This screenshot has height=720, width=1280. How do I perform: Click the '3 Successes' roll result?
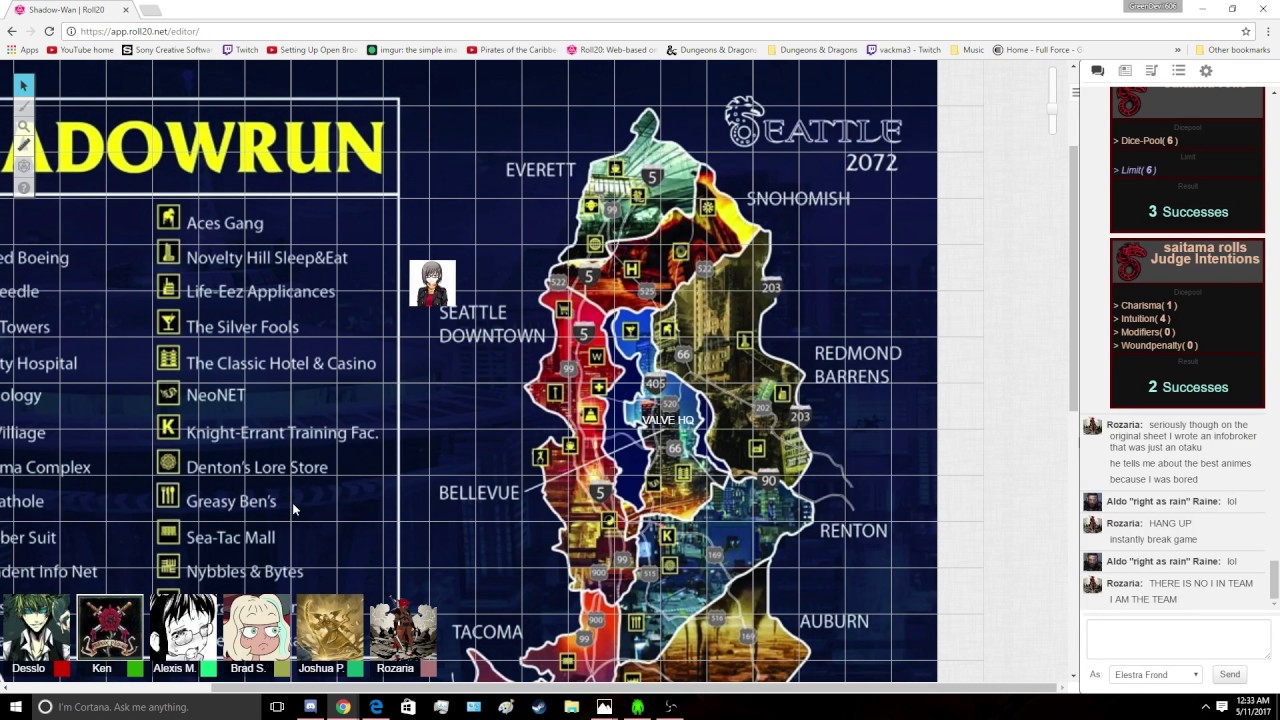[x=1188, y=212]
